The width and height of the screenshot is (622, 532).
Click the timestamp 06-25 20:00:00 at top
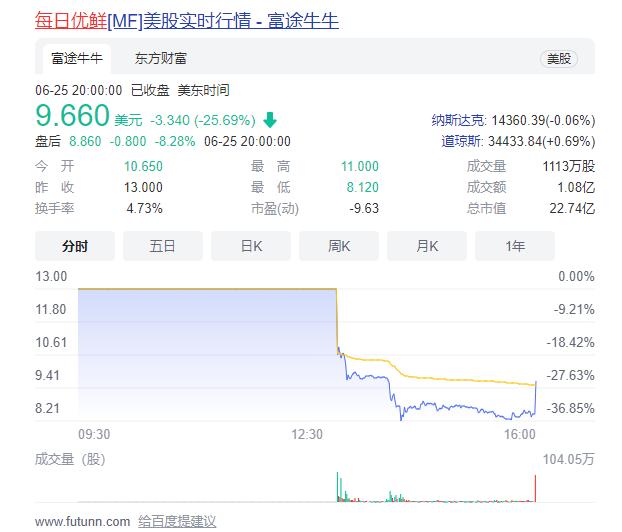79,90
